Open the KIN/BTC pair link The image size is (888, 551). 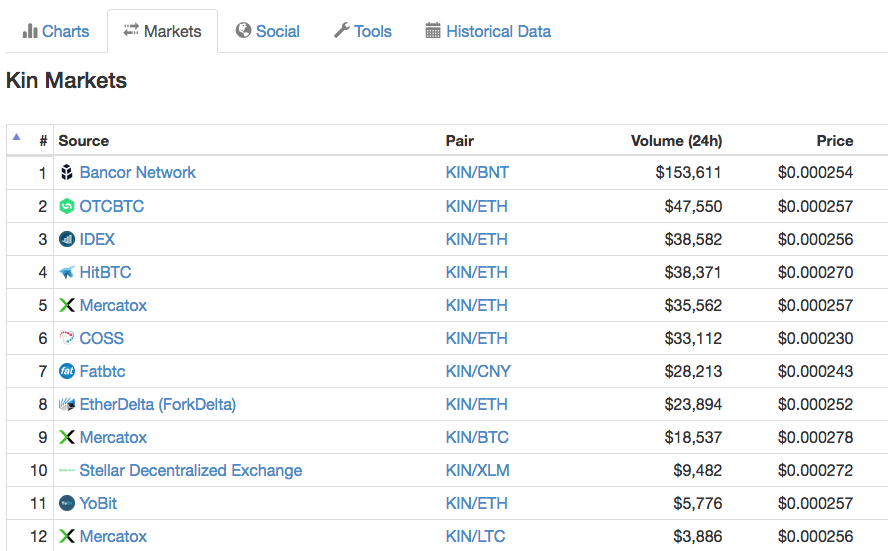click(477, 437)
